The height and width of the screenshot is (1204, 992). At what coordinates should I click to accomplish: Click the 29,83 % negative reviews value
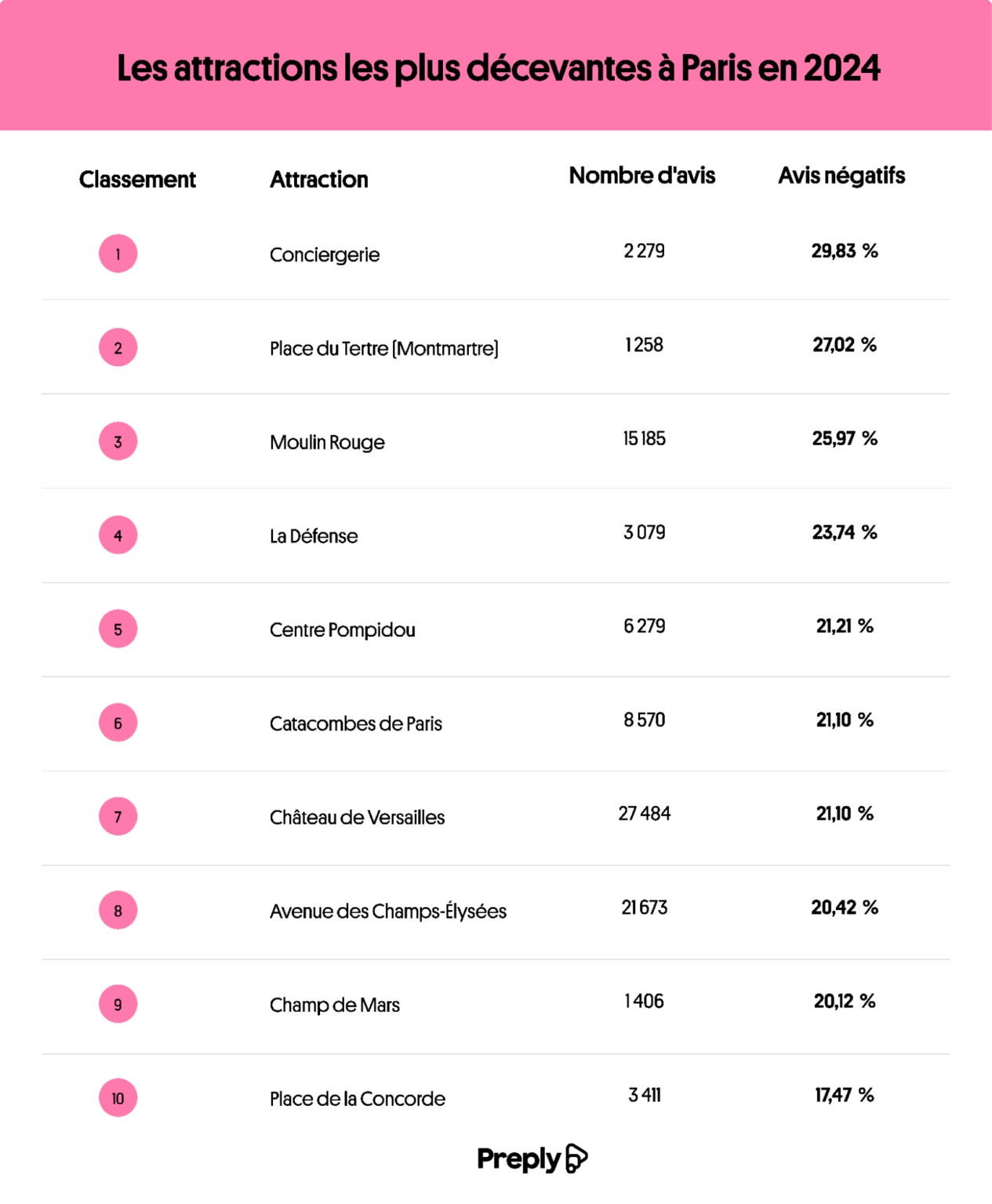pos(845,251)
